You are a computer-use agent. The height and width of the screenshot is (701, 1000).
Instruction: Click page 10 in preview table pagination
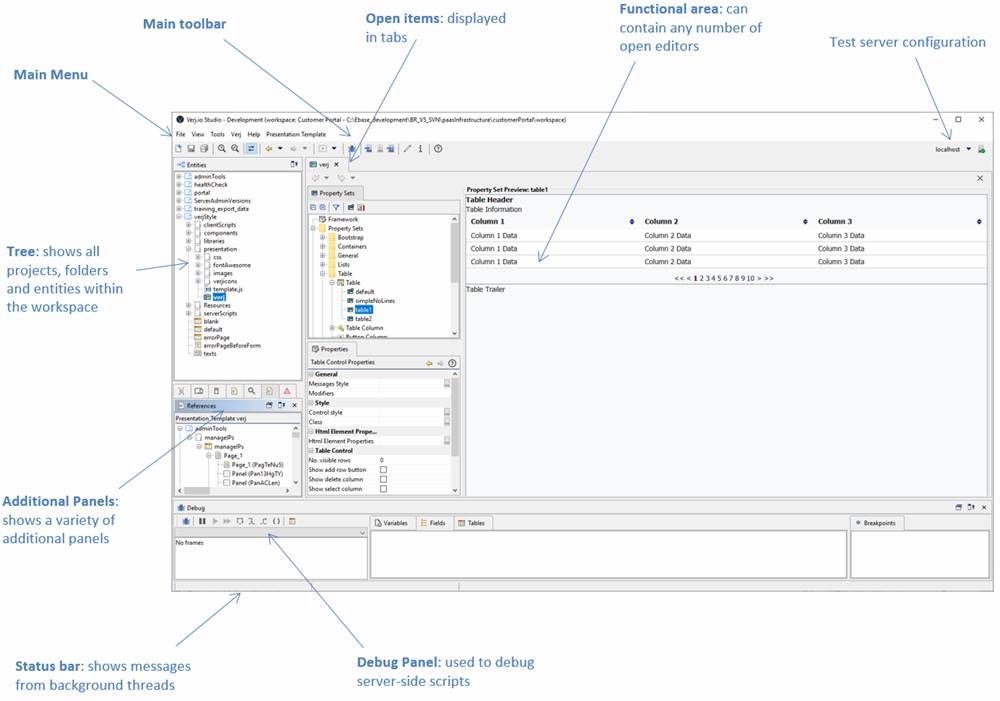(x=751, y=279)
